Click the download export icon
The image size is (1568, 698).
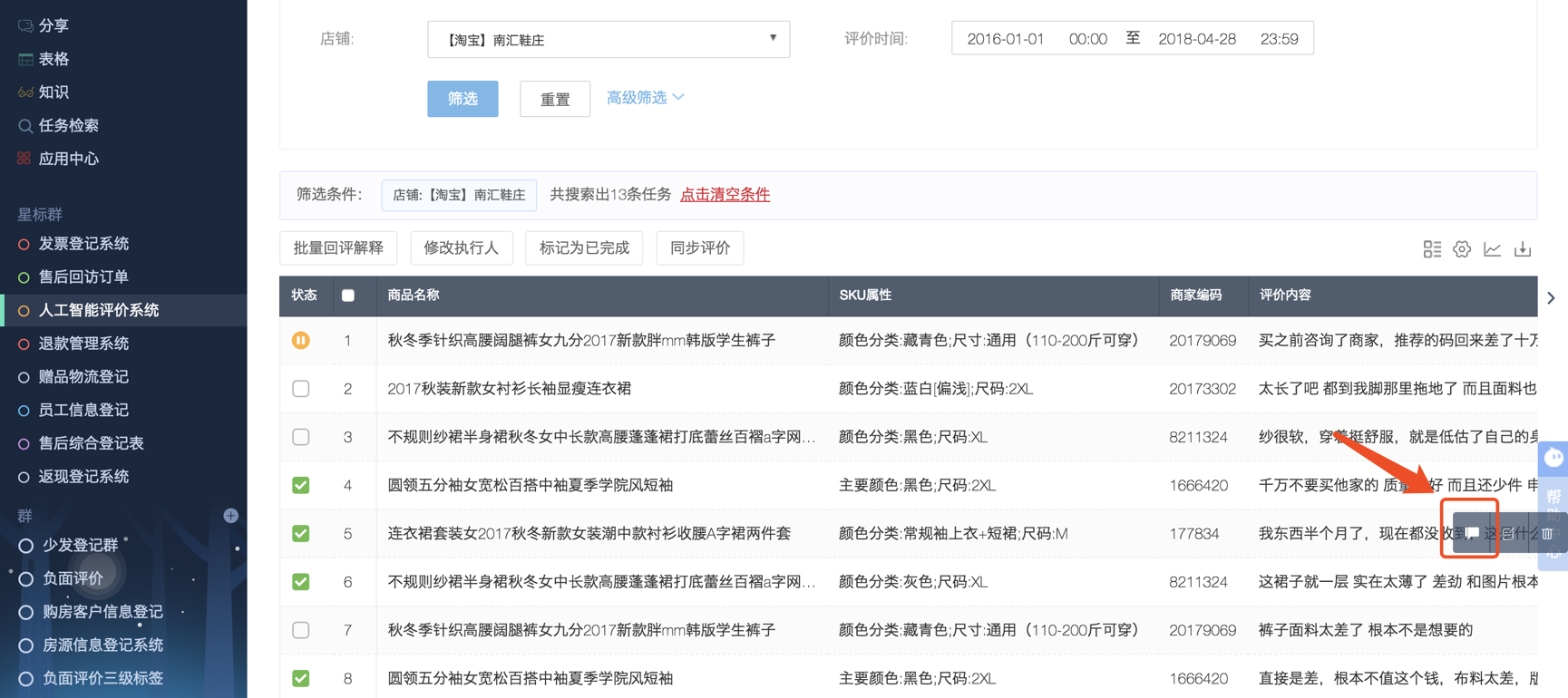point(1523,249)
